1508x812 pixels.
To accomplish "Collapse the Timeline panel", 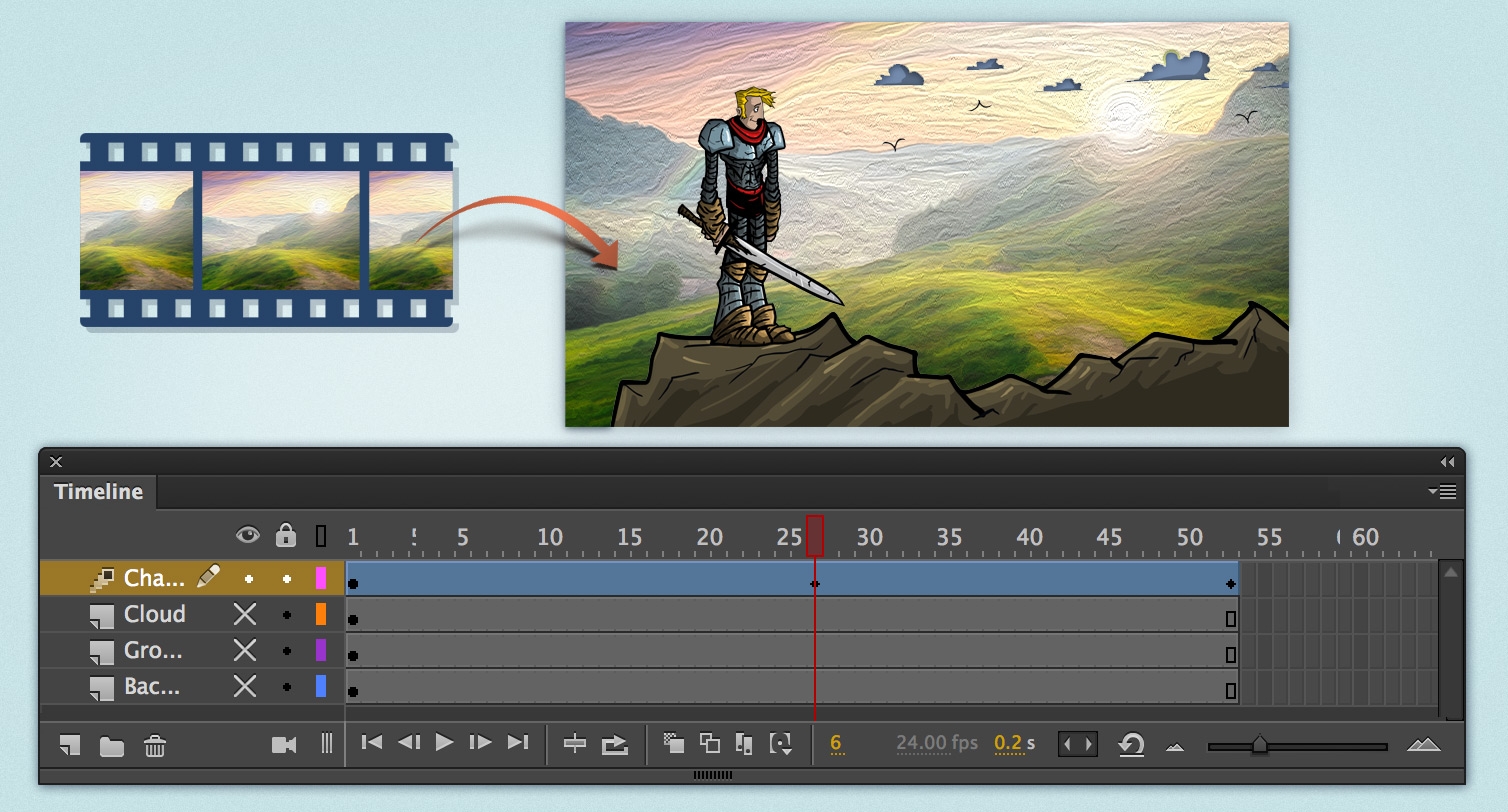I will [1447, 462].
